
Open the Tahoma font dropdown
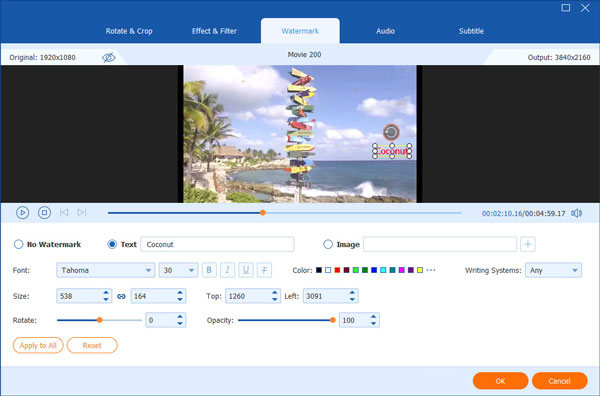click(x=106, y=270)
